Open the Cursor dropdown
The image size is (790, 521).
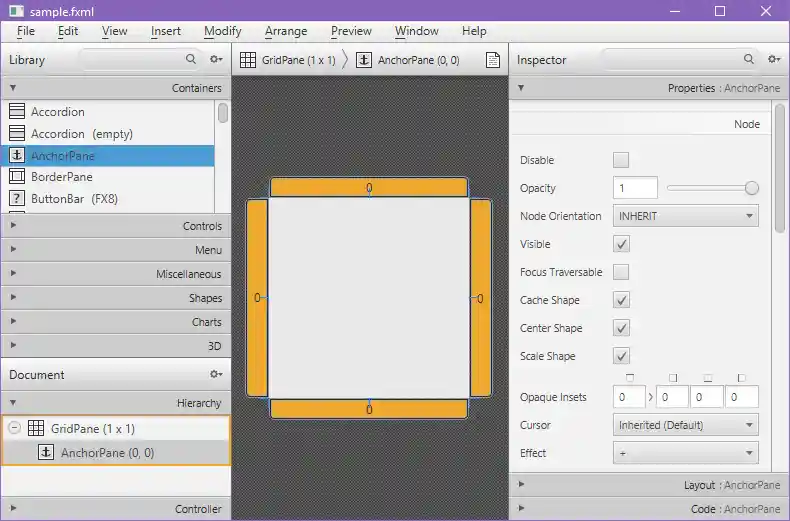685,425
